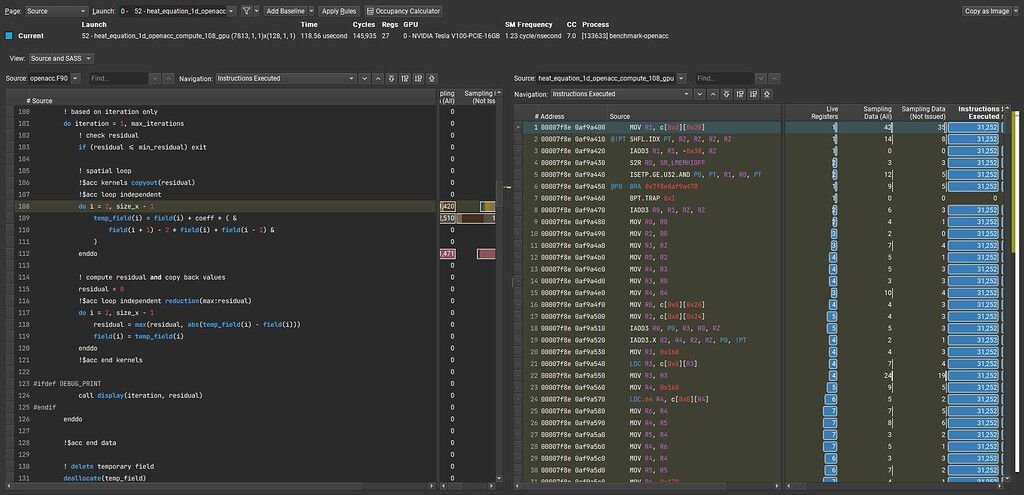Image resolution: width=1024 pixels, height=495 pixels.
Task: Click the last jump icon in left Navigation toolbar
Action: 432,78
